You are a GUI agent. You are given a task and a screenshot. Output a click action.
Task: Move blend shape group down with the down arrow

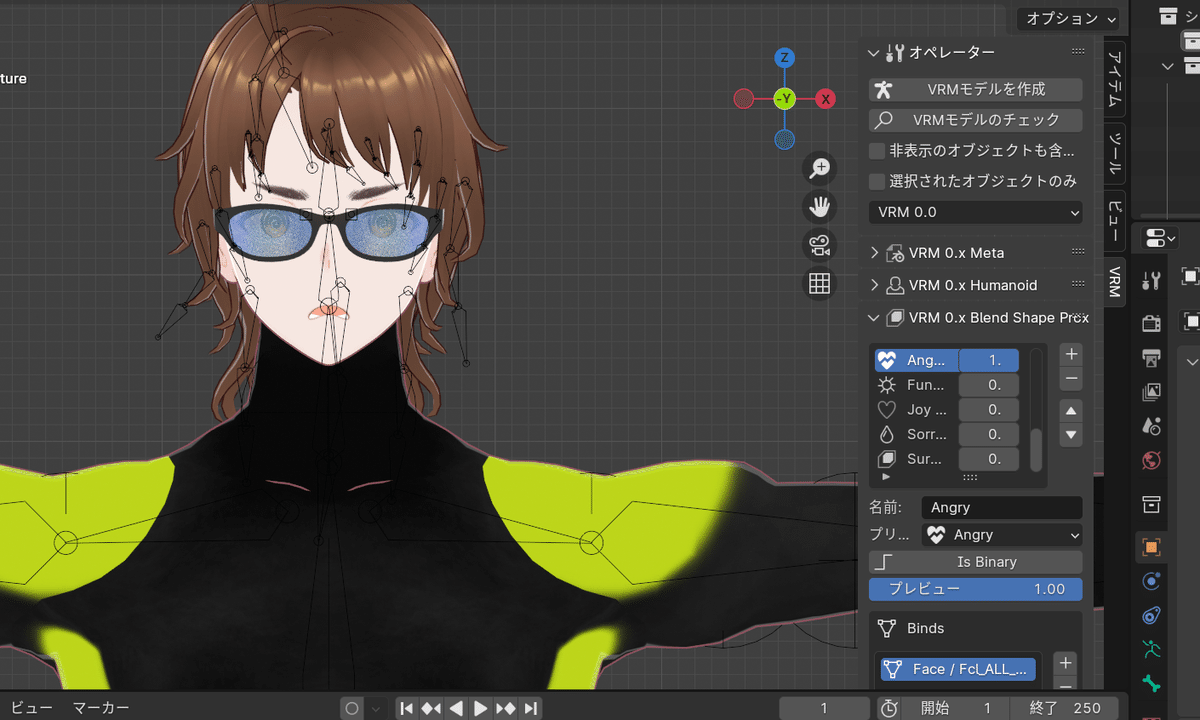coord(1071,435)
